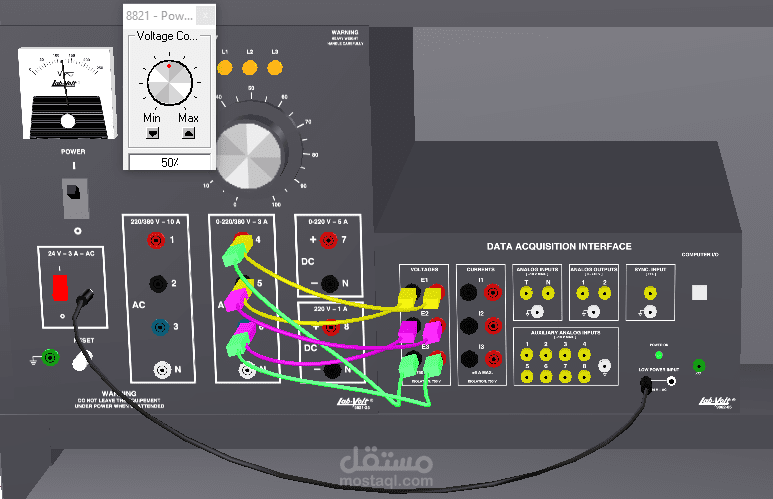
Task: Click white N terminal of 220/380 V fixed AC
Action: tap(162, 369)
